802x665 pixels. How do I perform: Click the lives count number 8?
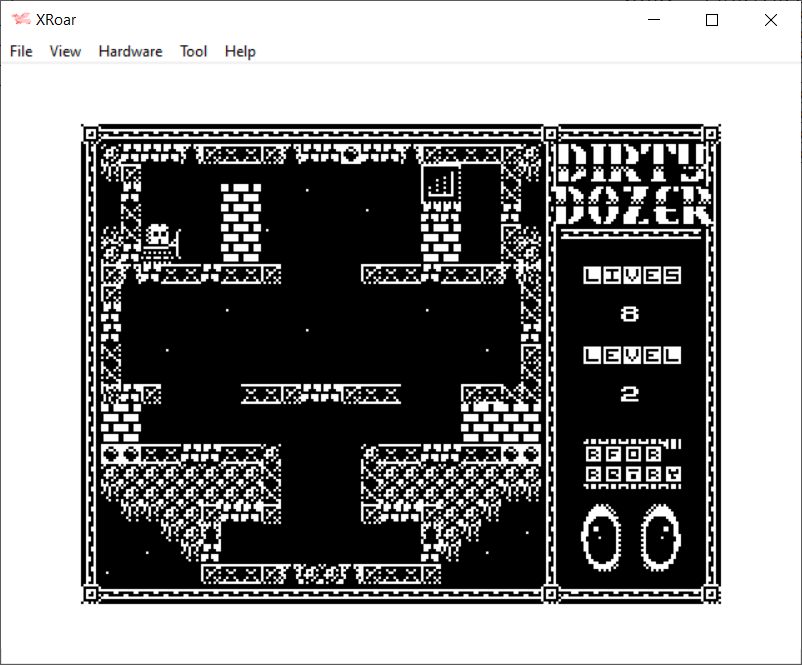[x=630, y=314]
